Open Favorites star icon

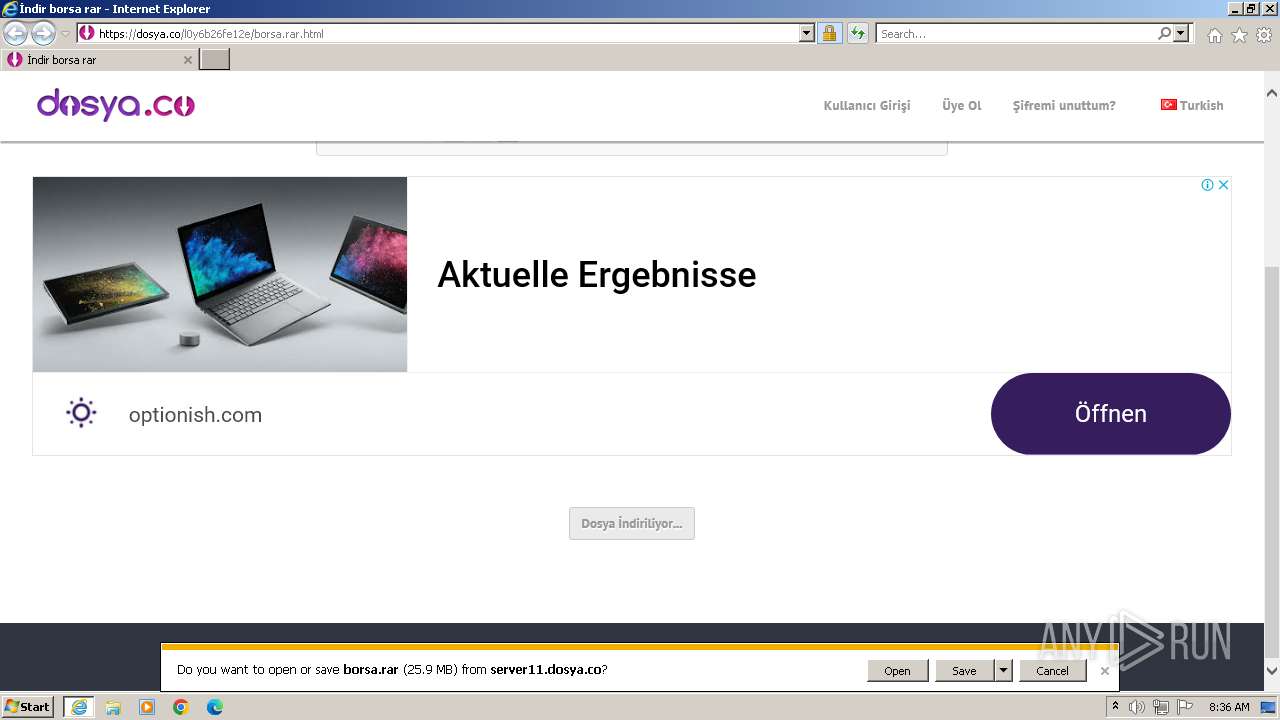pos(1239,35)
